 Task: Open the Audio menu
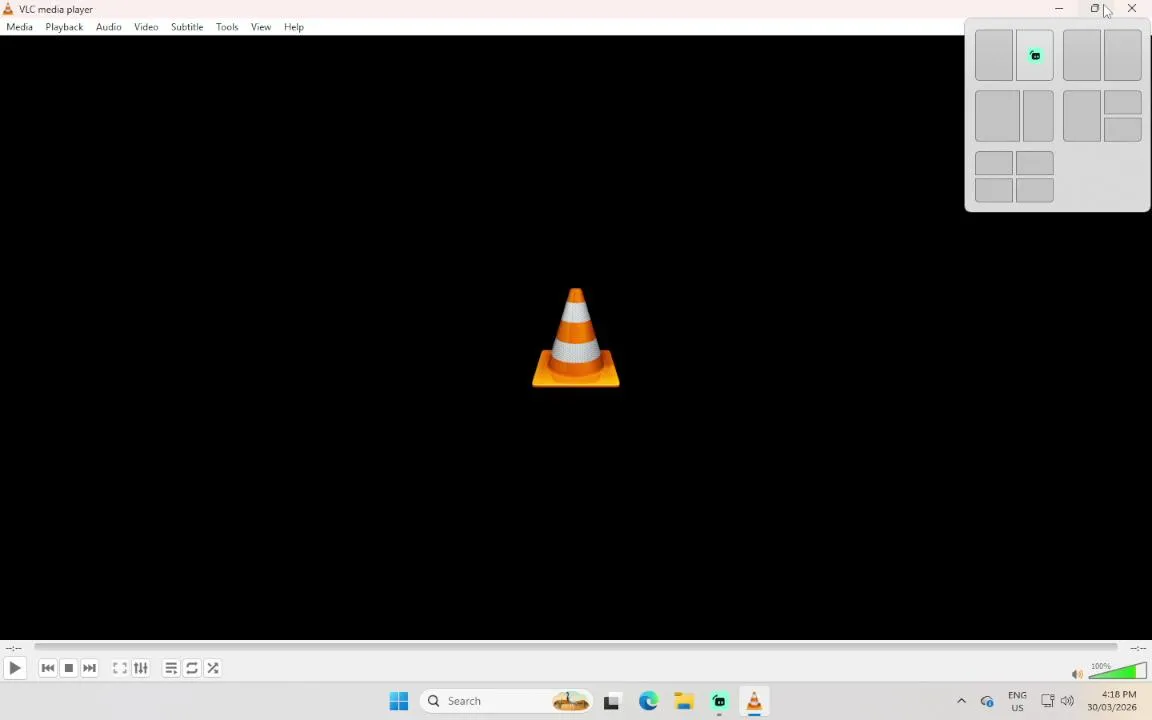click(109, 27)
